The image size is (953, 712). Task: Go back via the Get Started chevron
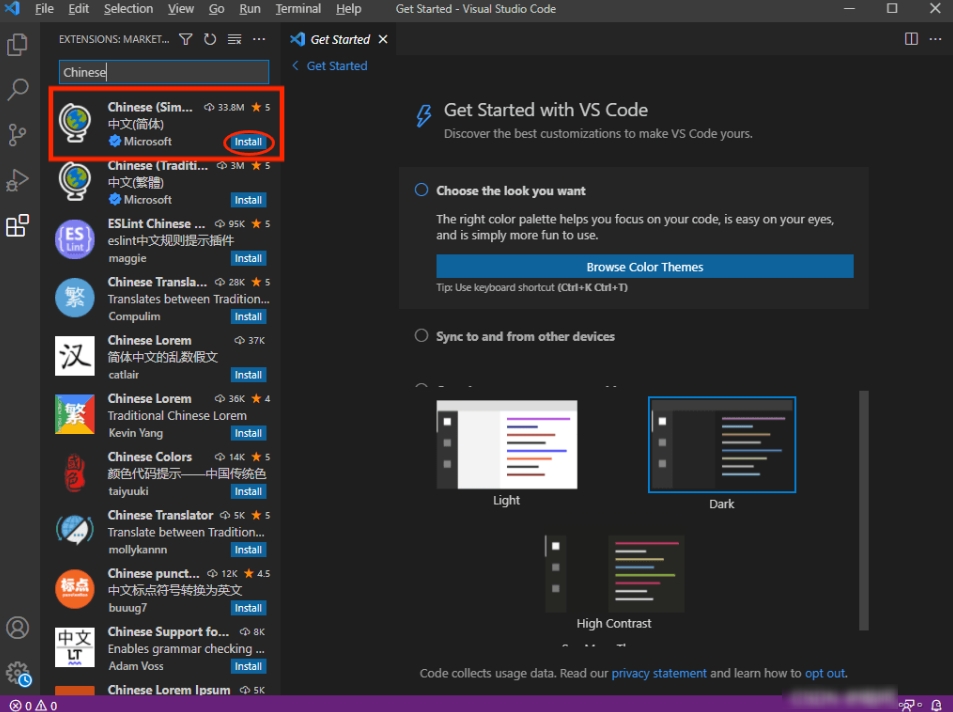[295, 66]
